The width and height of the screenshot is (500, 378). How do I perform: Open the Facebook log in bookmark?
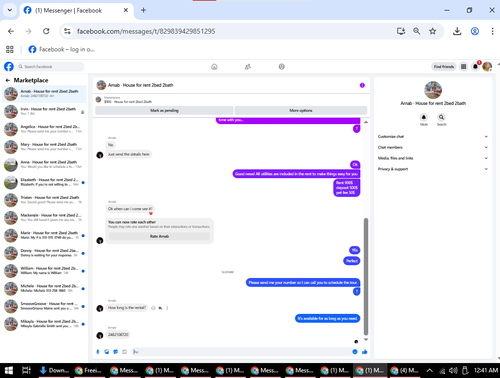pyautogui.click(x=61, y=49)
